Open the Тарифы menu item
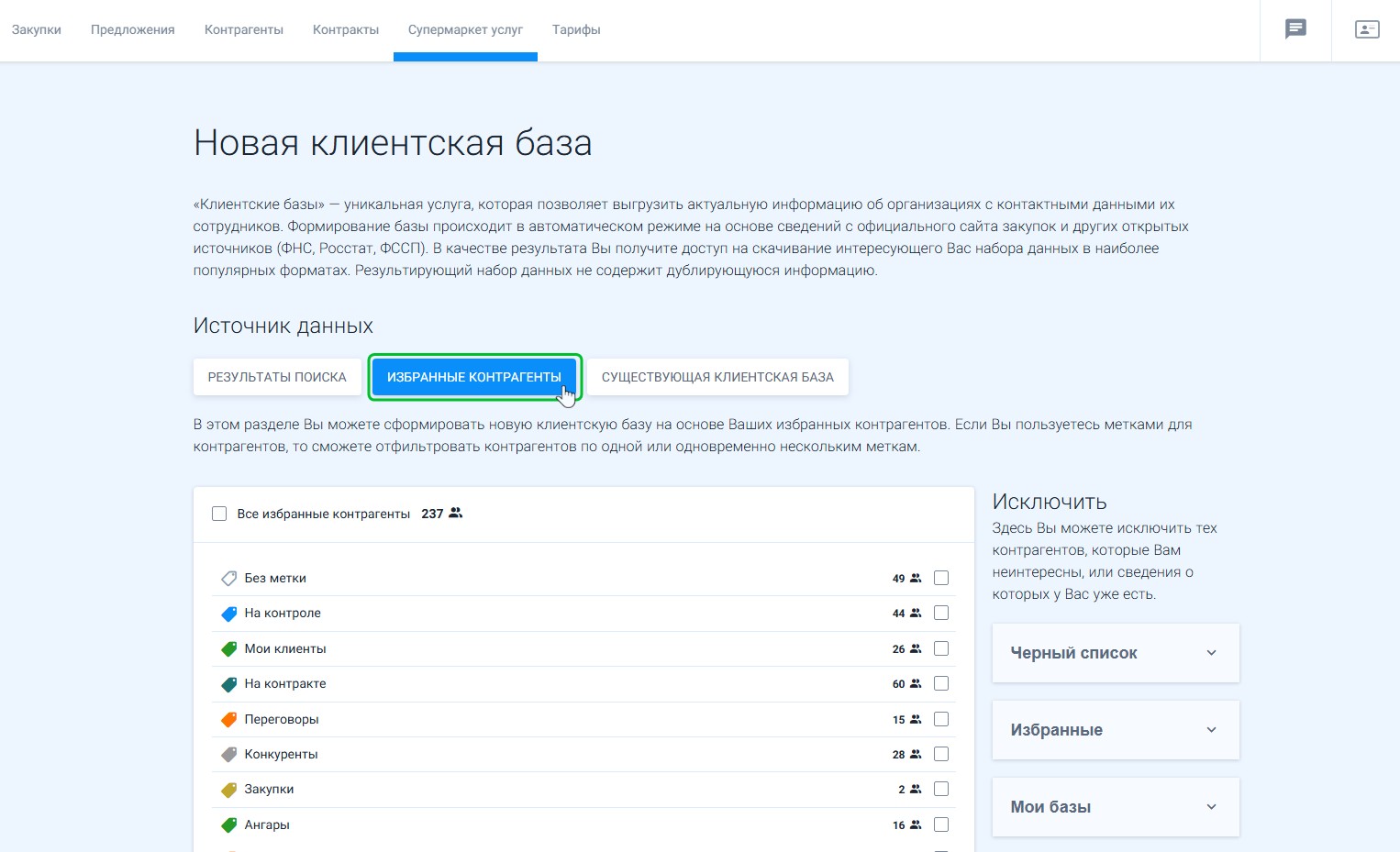1400x852 pixels. tap(576, 29)
